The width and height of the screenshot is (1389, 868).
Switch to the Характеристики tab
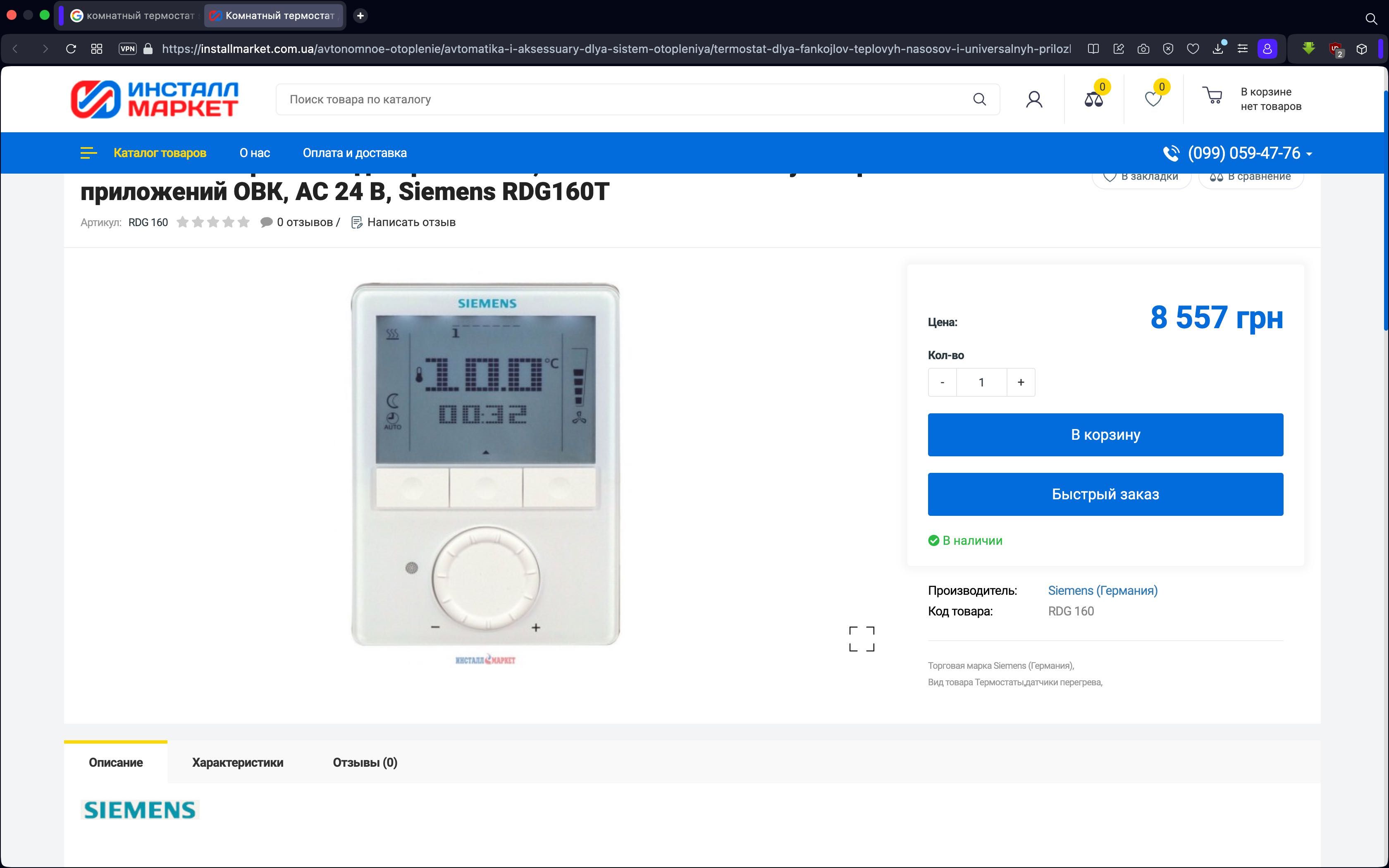click(x=238, y=762)
